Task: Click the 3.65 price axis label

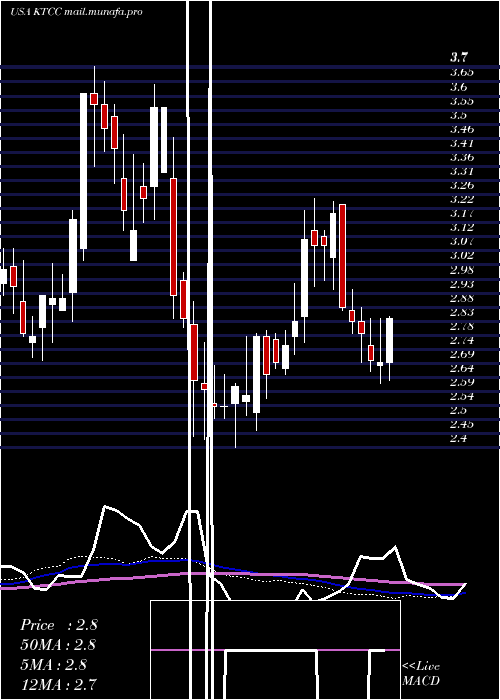Action: coord(462,72)
